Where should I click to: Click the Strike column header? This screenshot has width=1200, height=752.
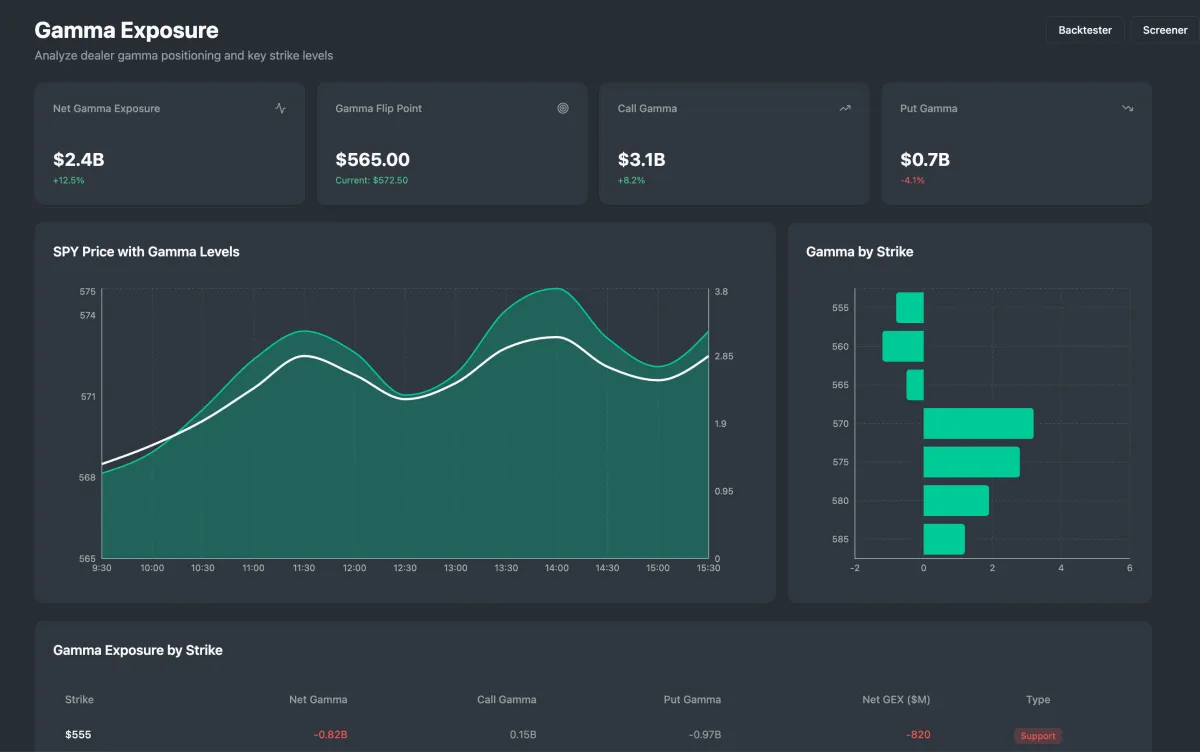click(x=79, y=700)
